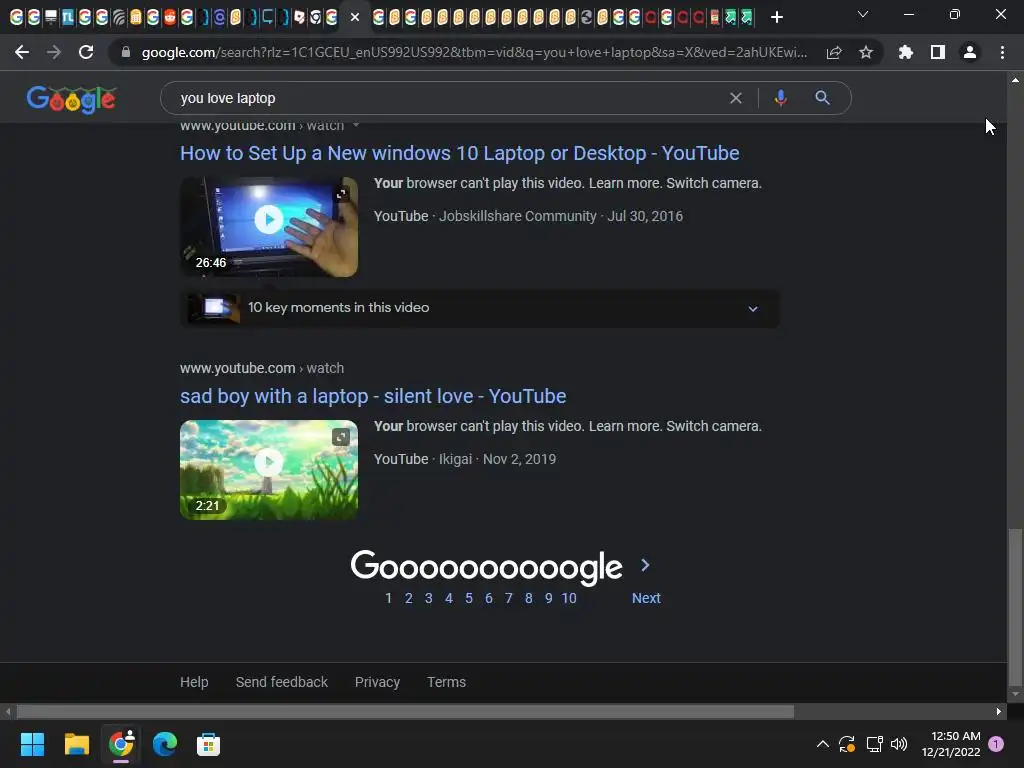
Task: Open the Help footer link
Action: coord(194,682)
